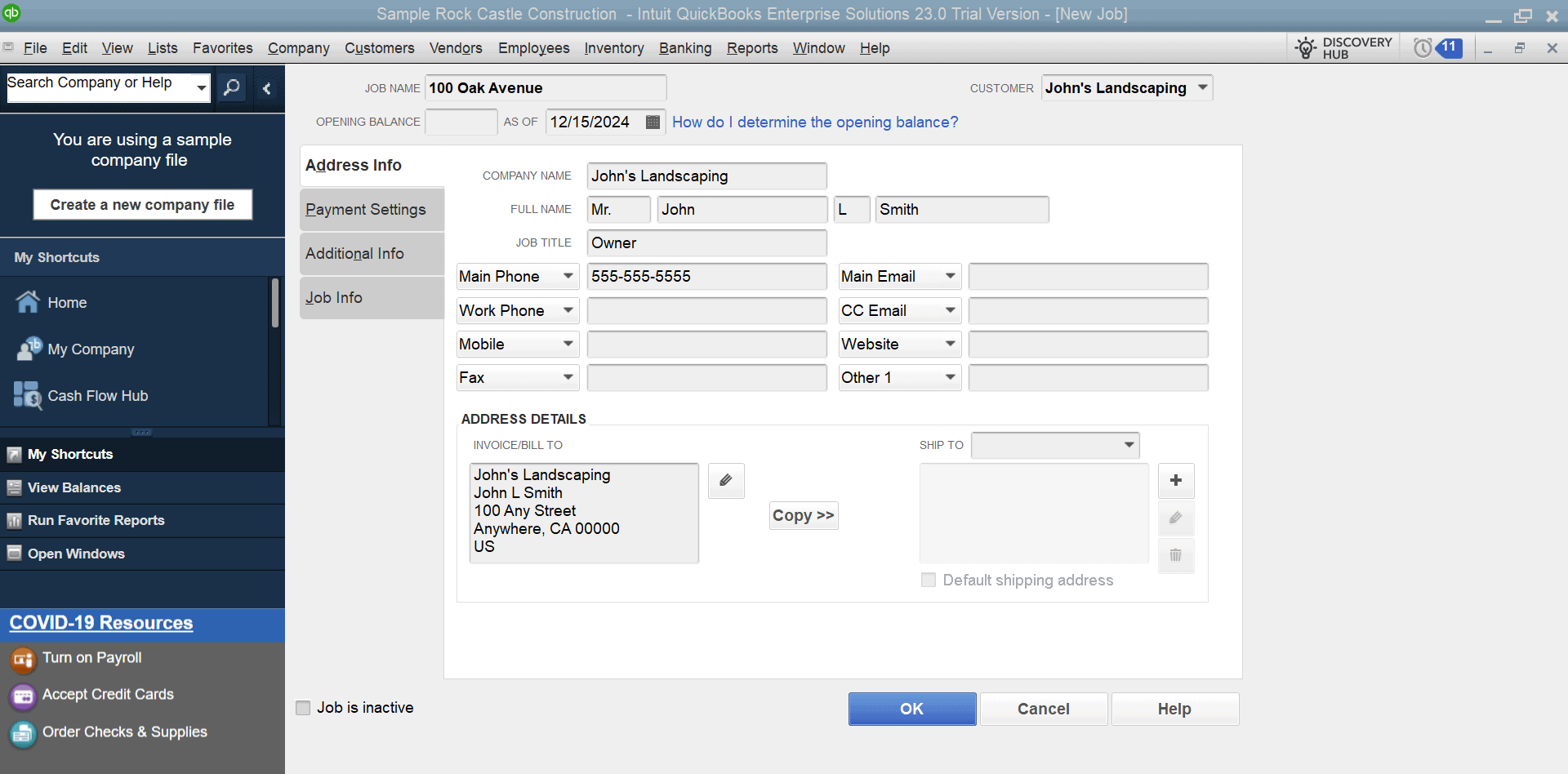Restore the inner New Job window

click(x=1520, y=48)
